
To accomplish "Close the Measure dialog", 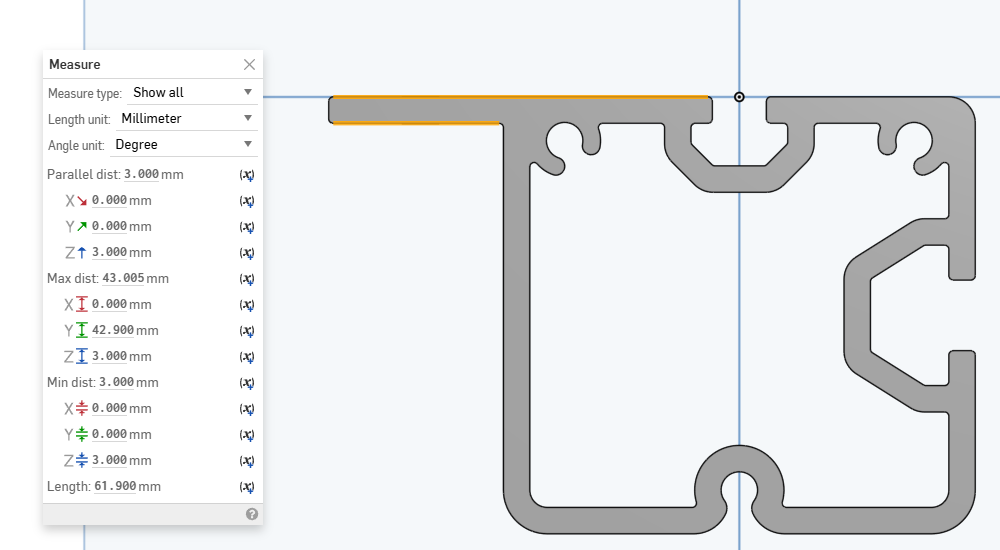I will tap(249, 65).
